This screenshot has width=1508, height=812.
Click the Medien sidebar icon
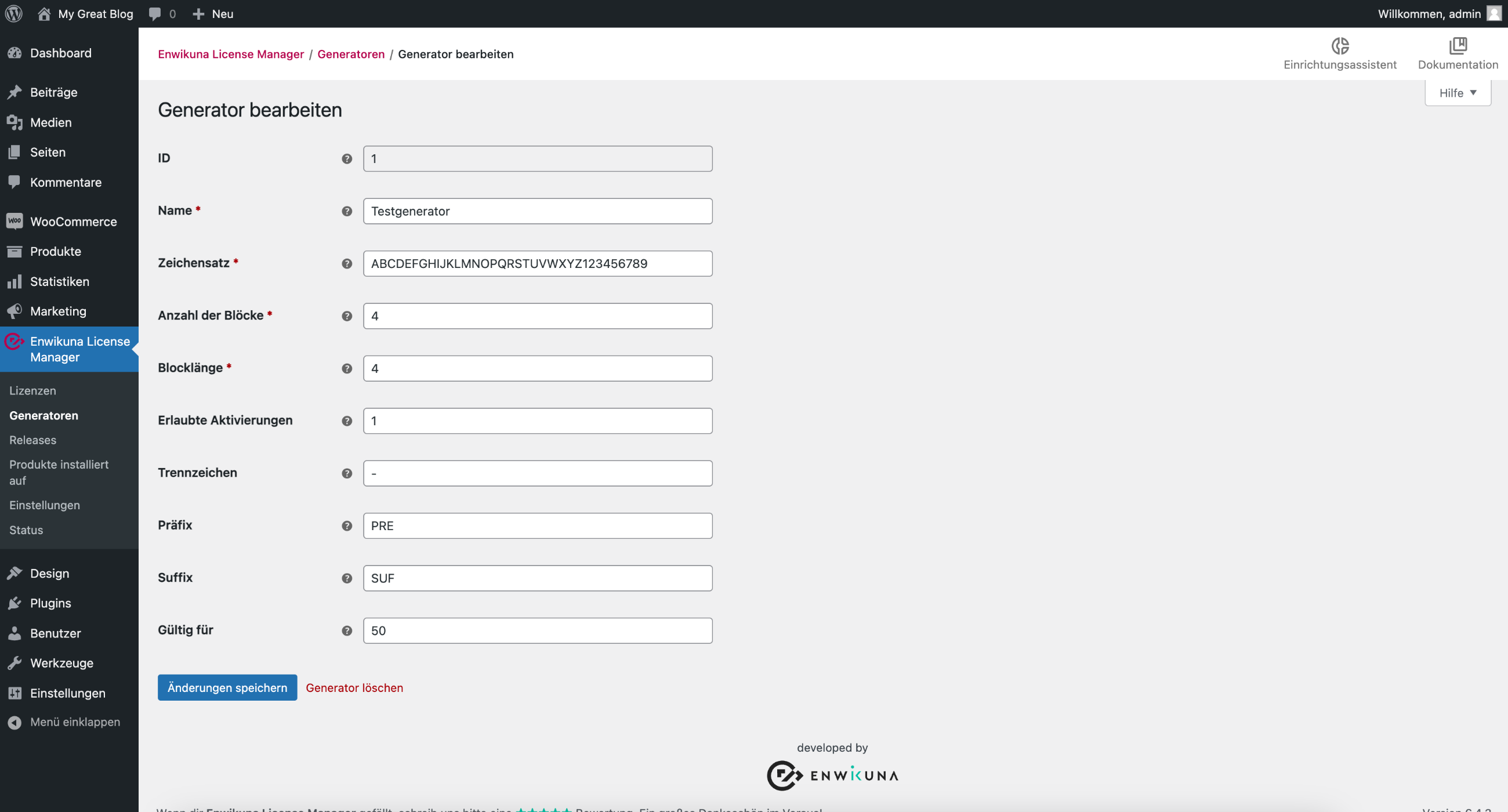pyautogui.click(x=14, y=122)
